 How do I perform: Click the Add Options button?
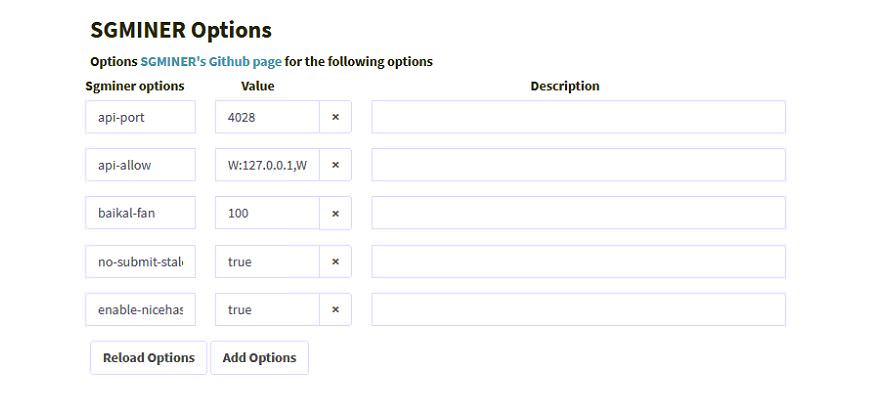pos(259,358)
